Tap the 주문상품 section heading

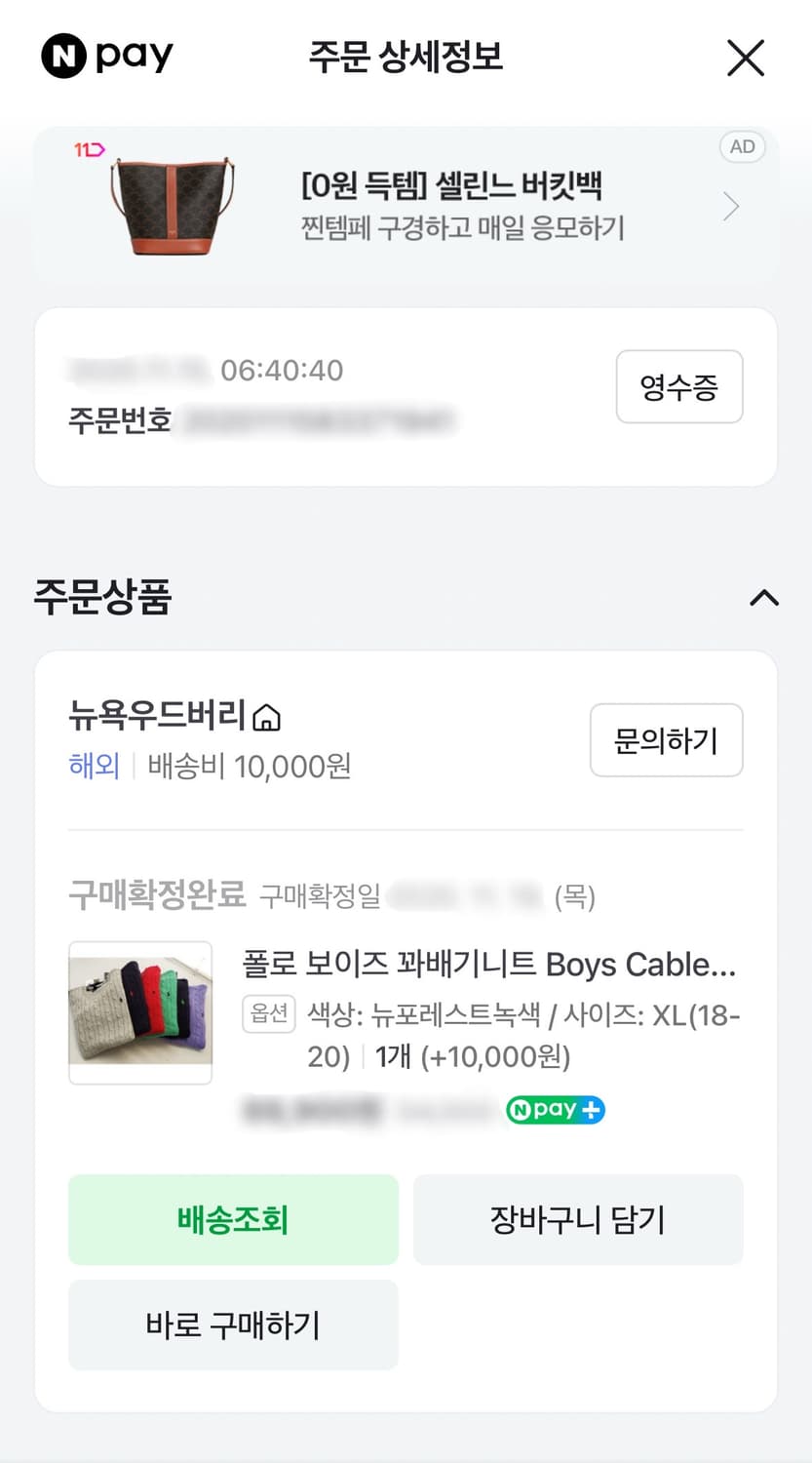(x=102, y=597)
